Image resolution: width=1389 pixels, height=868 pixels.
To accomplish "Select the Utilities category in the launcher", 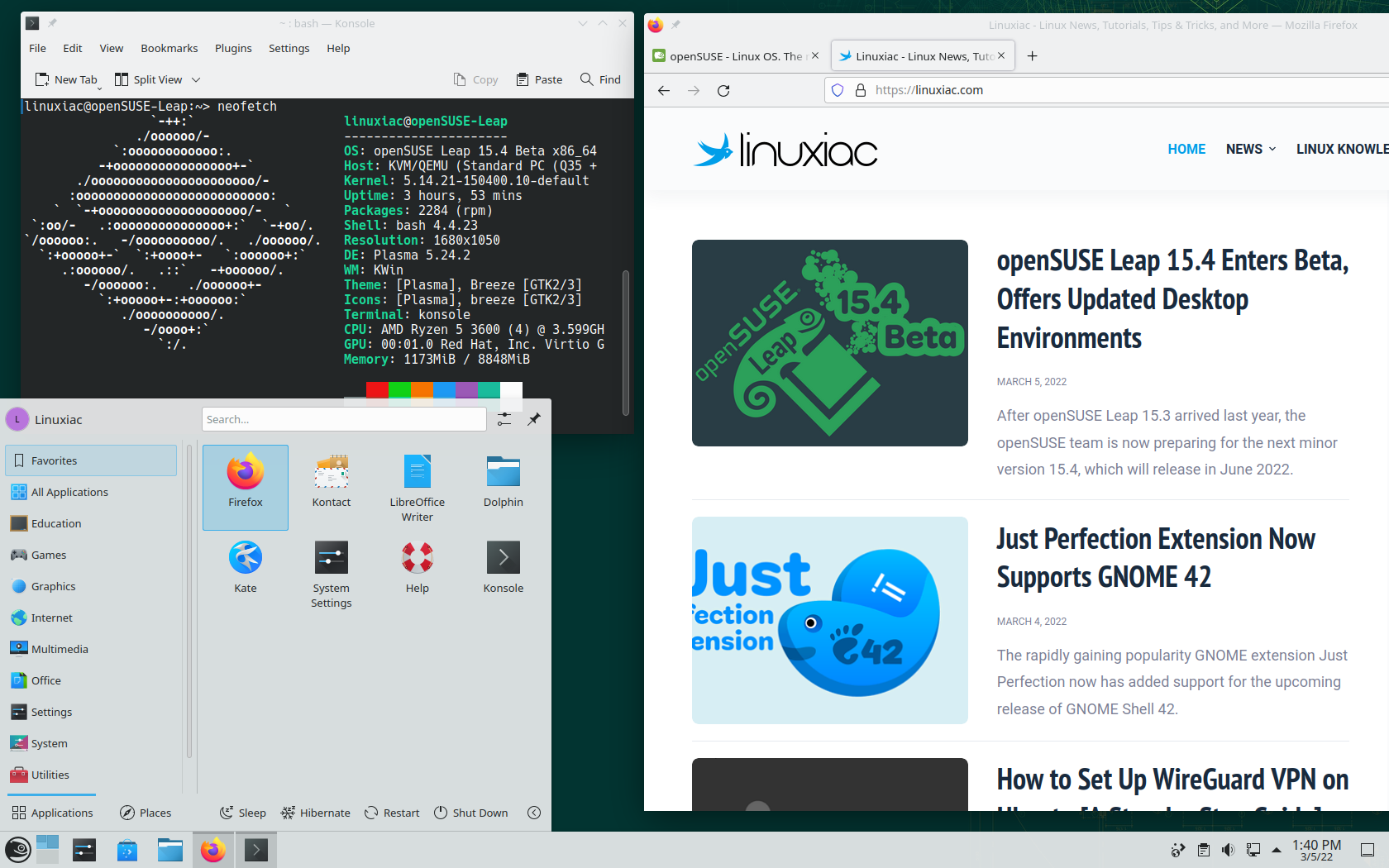I will click(x=91, y=775).
